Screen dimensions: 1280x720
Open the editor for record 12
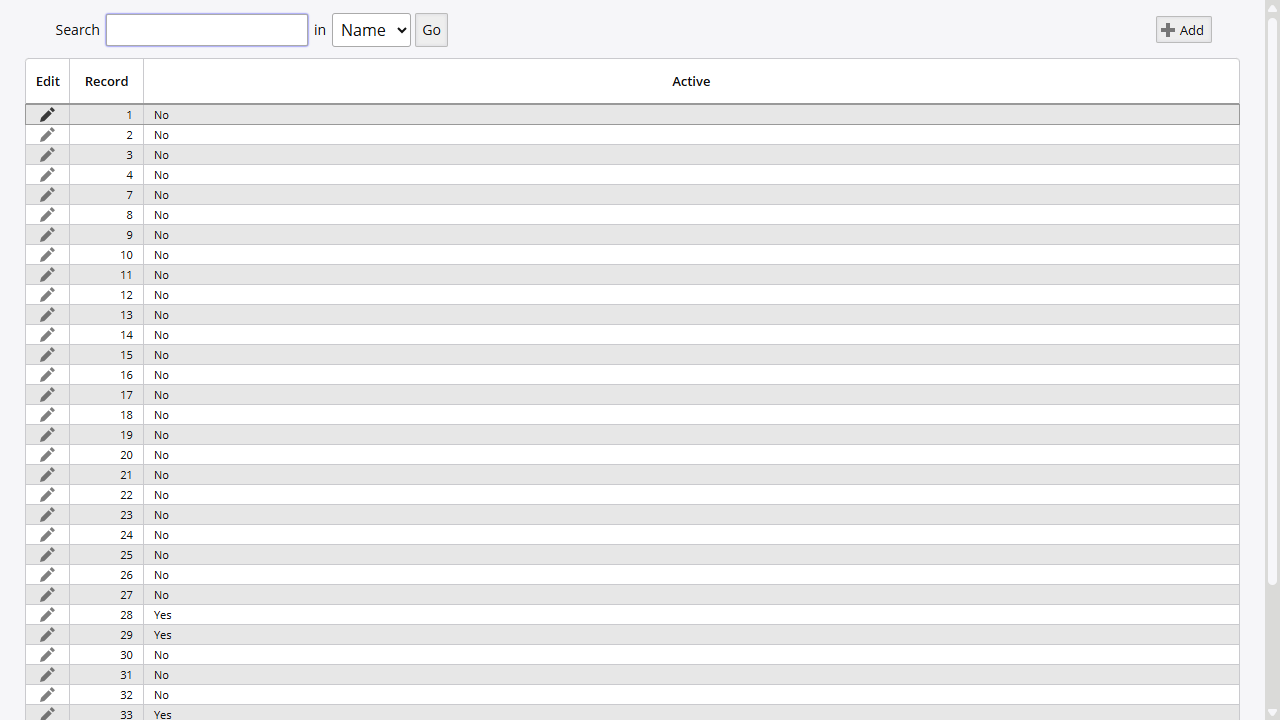pyautogui.click(x=47, y=295)
